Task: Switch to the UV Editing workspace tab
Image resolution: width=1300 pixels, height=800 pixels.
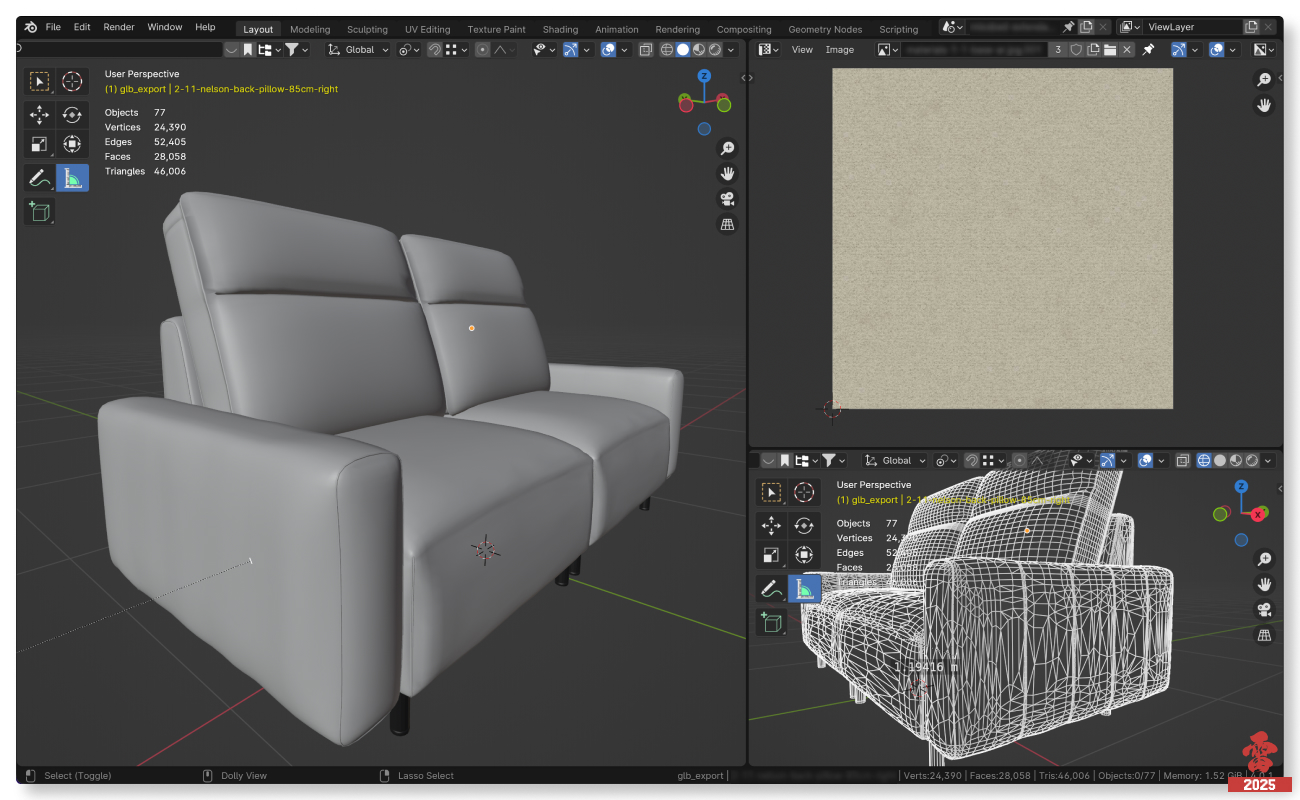Action: [427, 29]
